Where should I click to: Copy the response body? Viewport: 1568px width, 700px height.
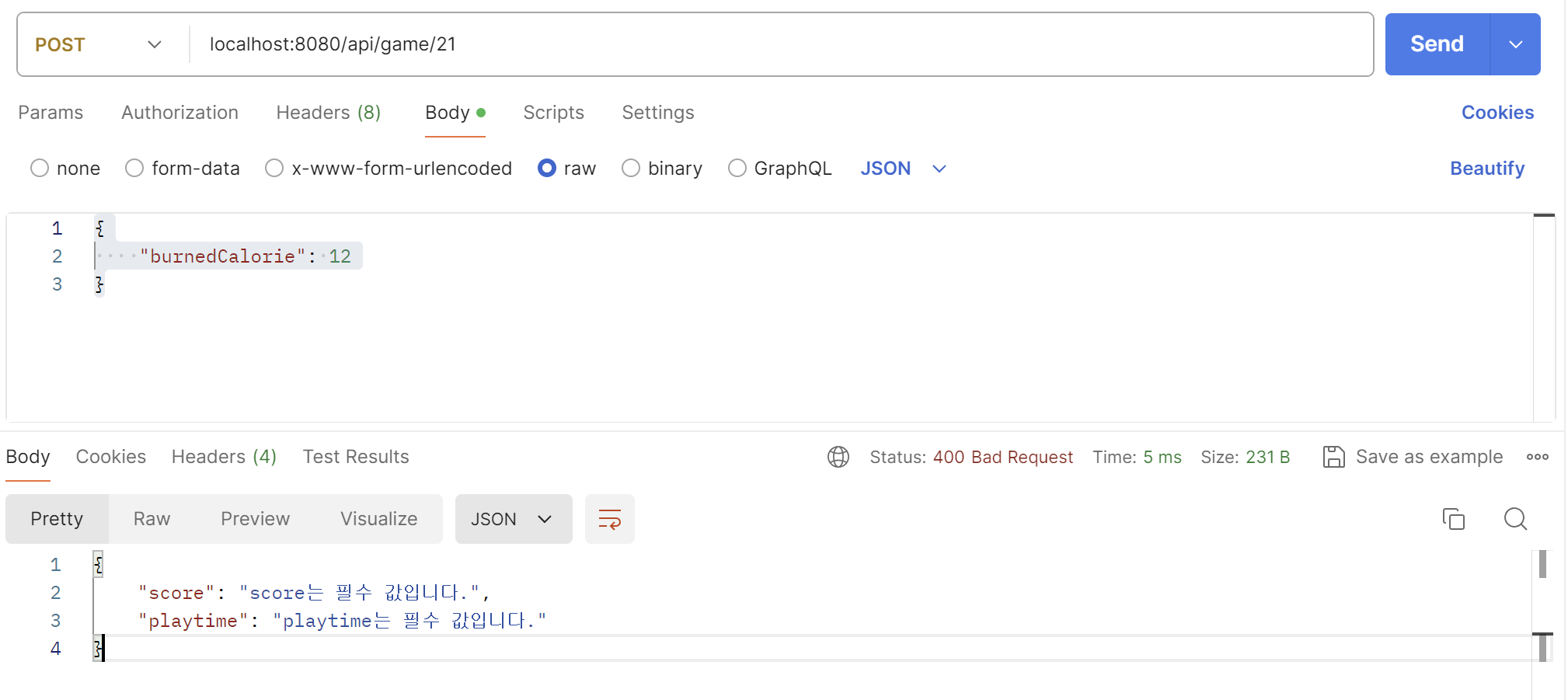[x=1454, y=518]
